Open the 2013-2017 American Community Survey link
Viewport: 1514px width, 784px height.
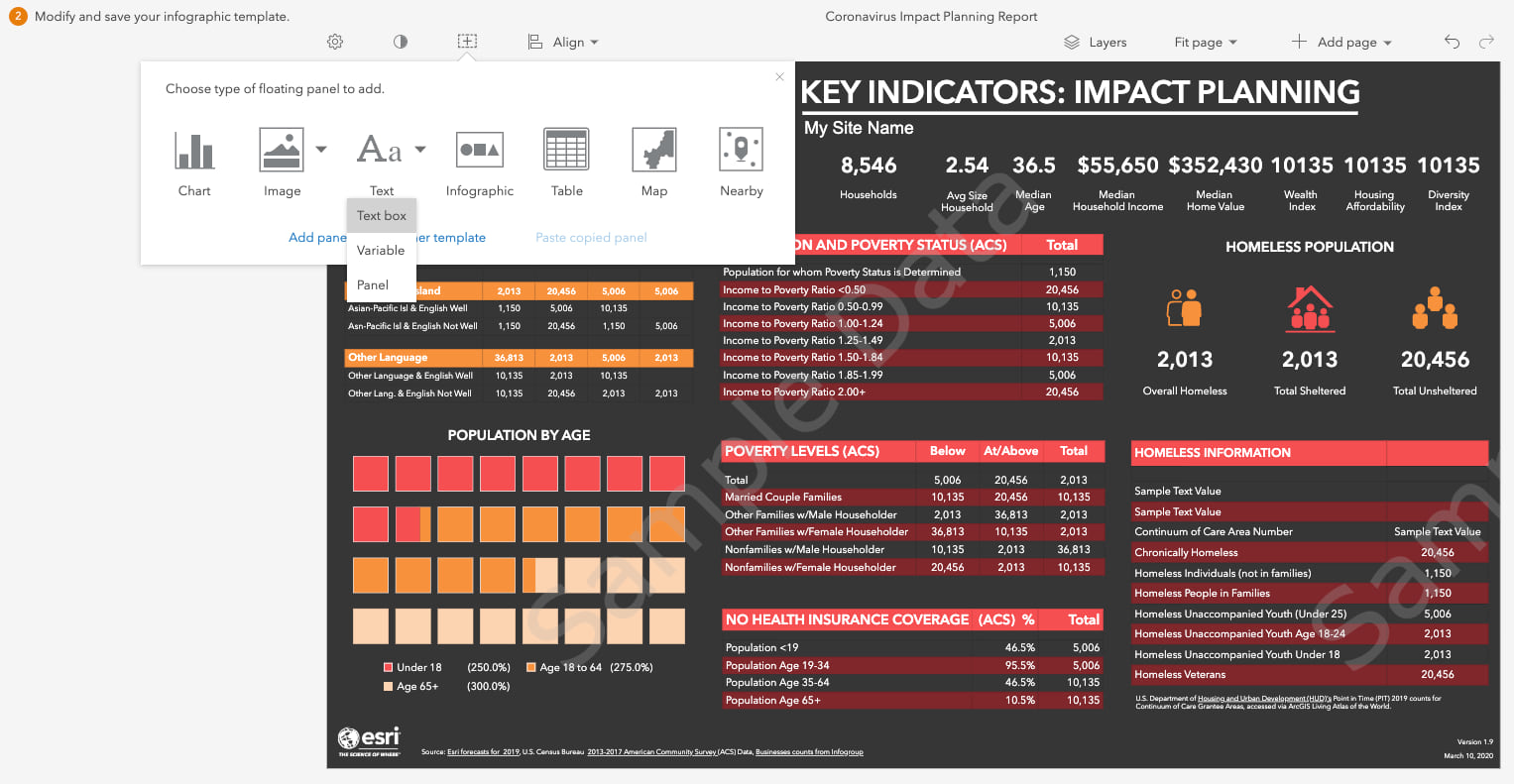651,752
